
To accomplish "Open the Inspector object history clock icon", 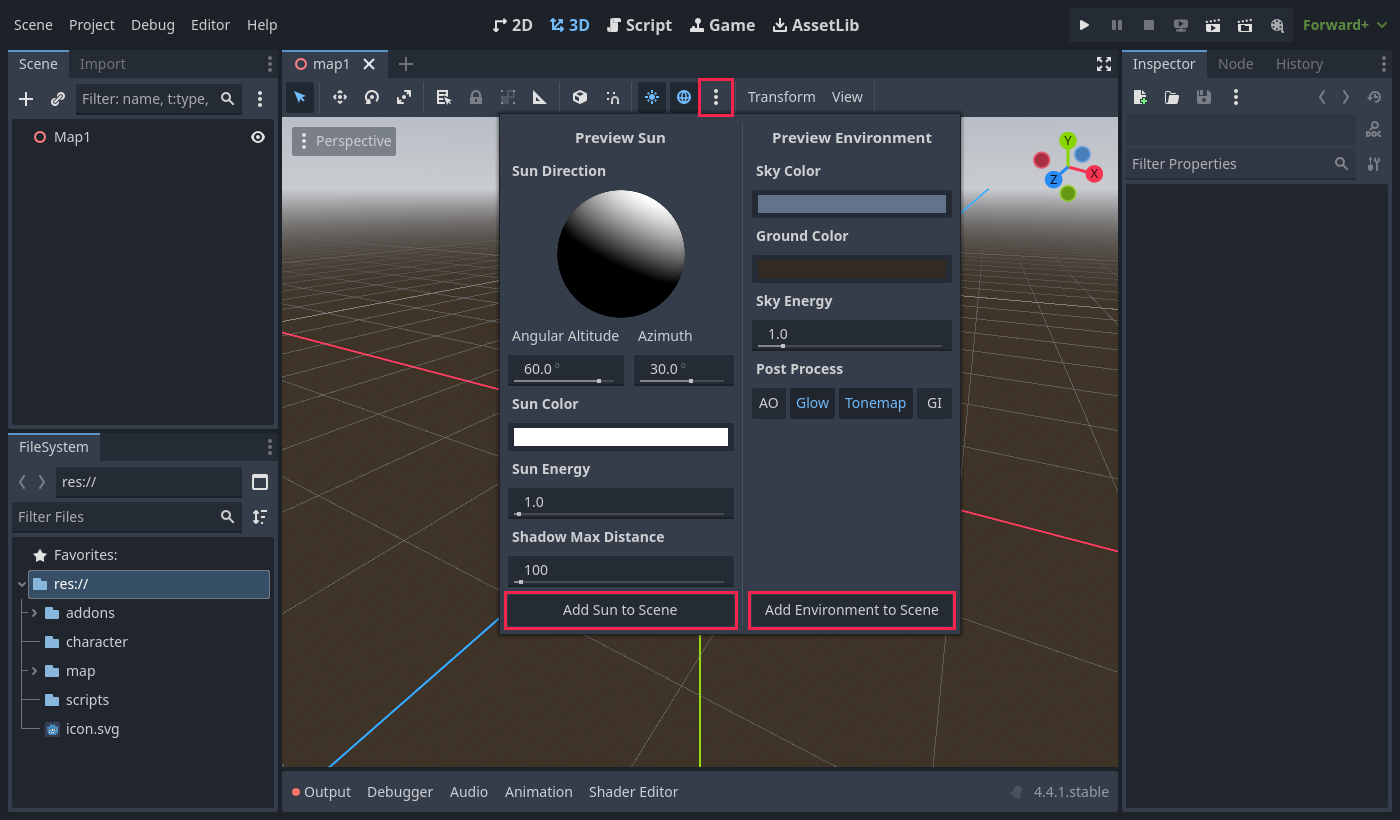I will click(x=1374, y=97).
